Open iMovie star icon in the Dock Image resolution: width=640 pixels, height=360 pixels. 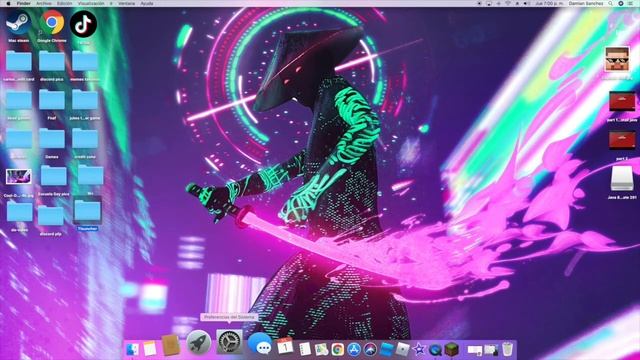419,349
